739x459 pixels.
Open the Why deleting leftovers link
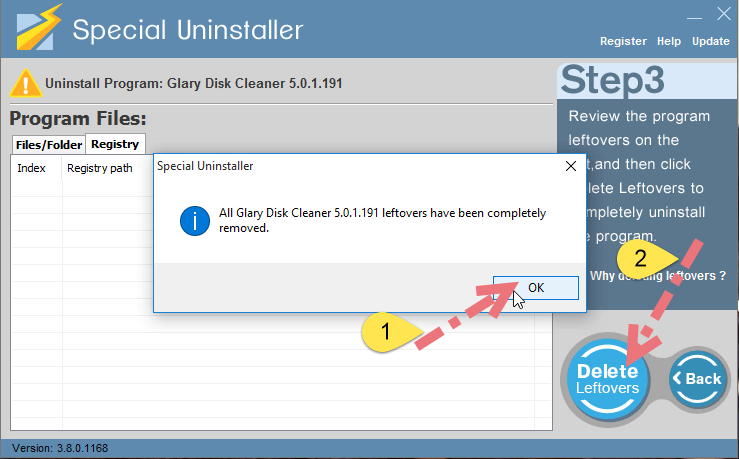point(657,276)
